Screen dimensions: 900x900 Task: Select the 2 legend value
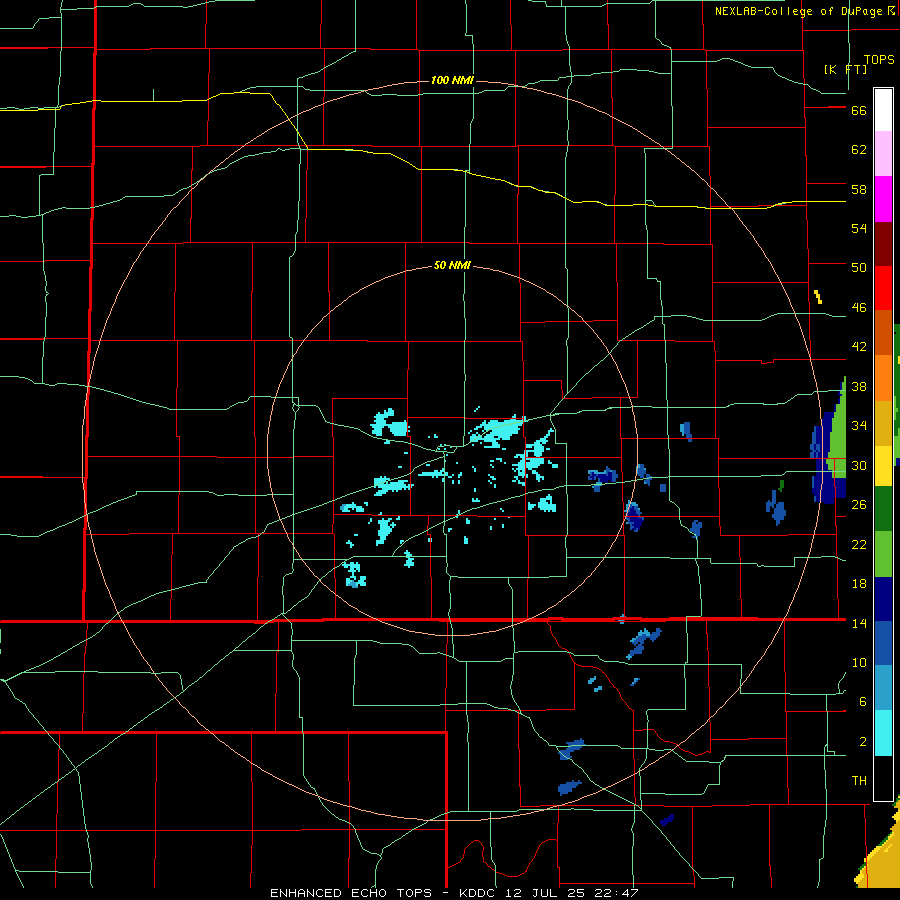click(863, 742)
